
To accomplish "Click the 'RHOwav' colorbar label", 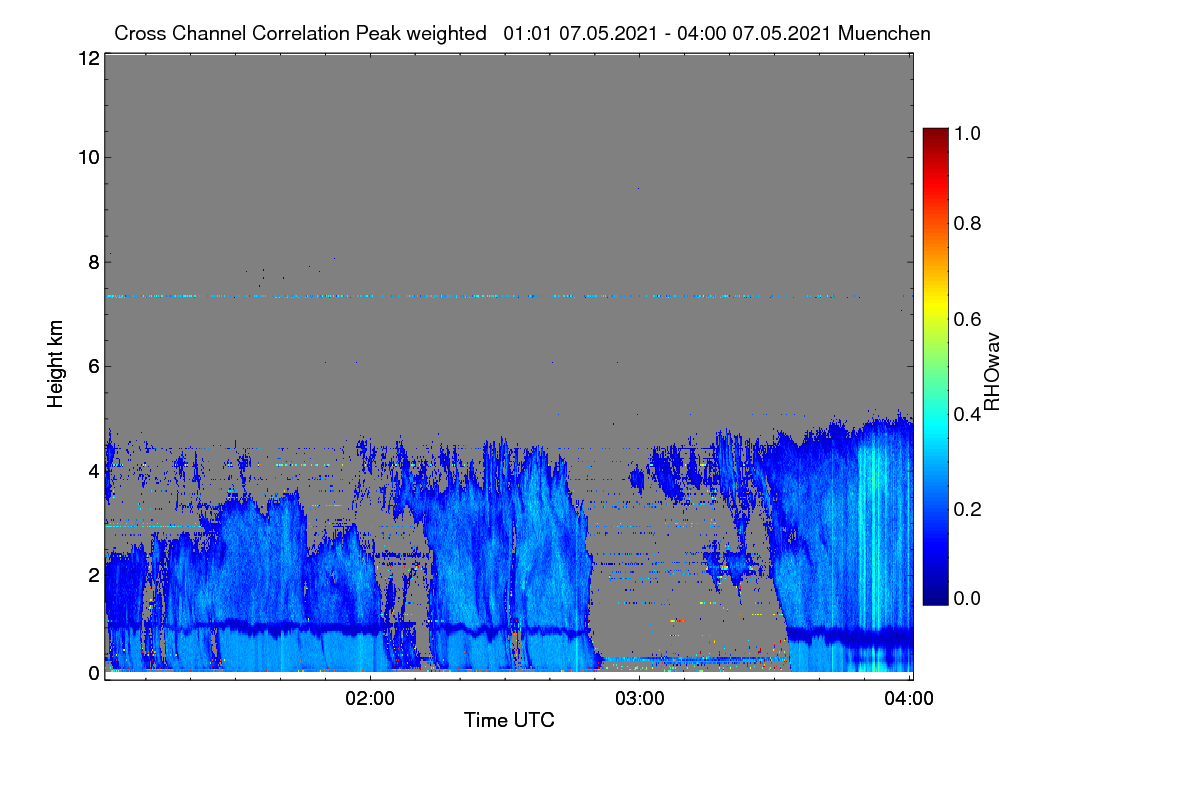I will [992, 372].
